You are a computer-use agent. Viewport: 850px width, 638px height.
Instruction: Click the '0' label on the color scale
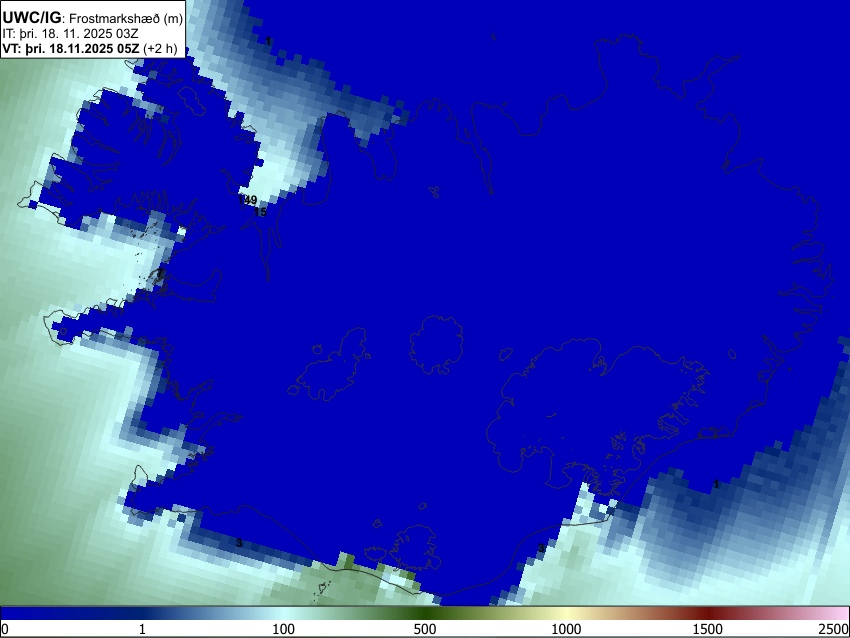coord(5,629)
